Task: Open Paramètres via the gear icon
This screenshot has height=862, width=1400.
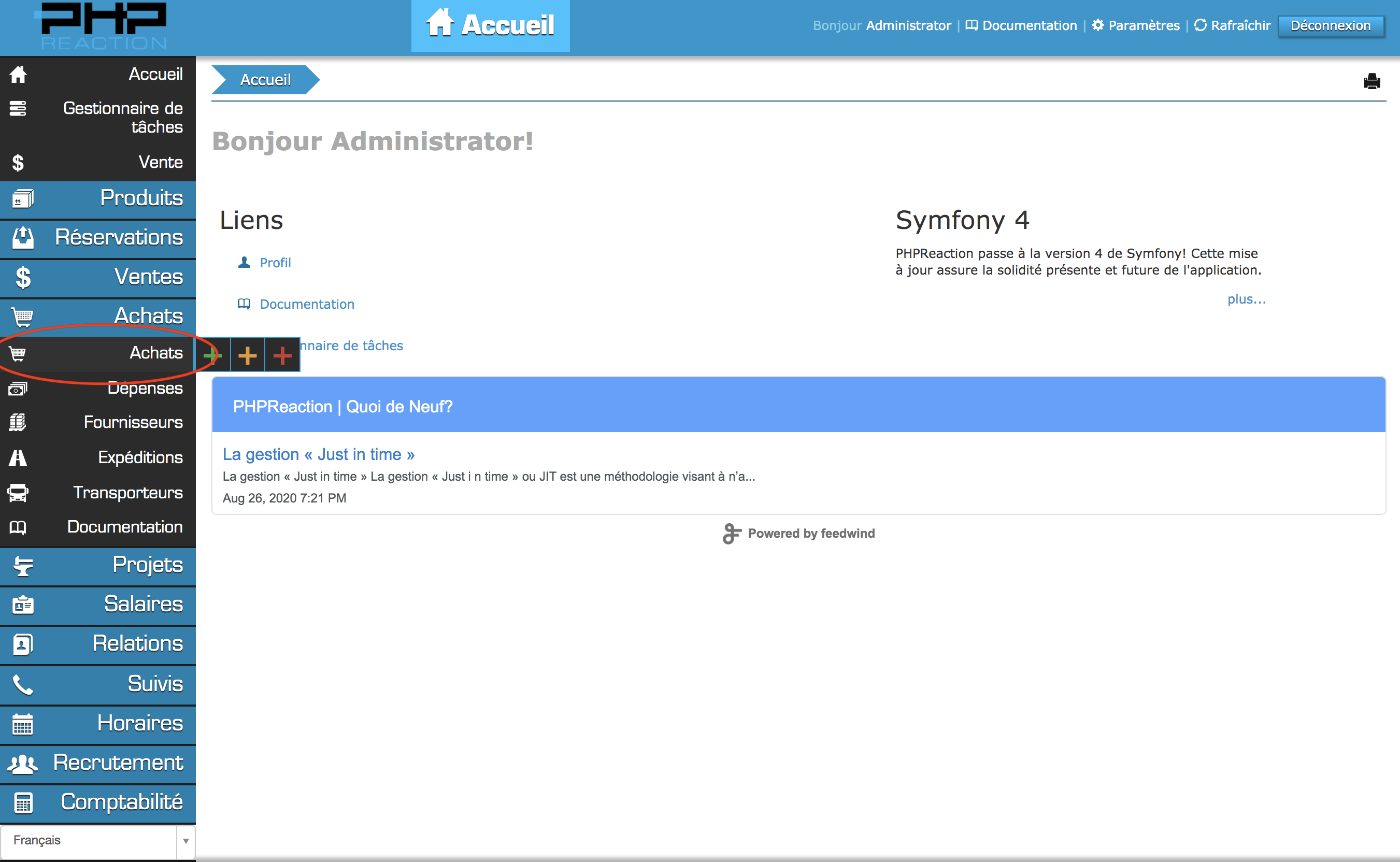Action: point(1097,25)
